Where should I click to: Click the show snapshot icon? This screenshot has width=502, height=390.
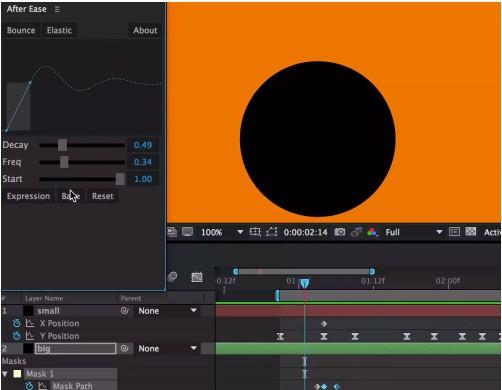356,232
